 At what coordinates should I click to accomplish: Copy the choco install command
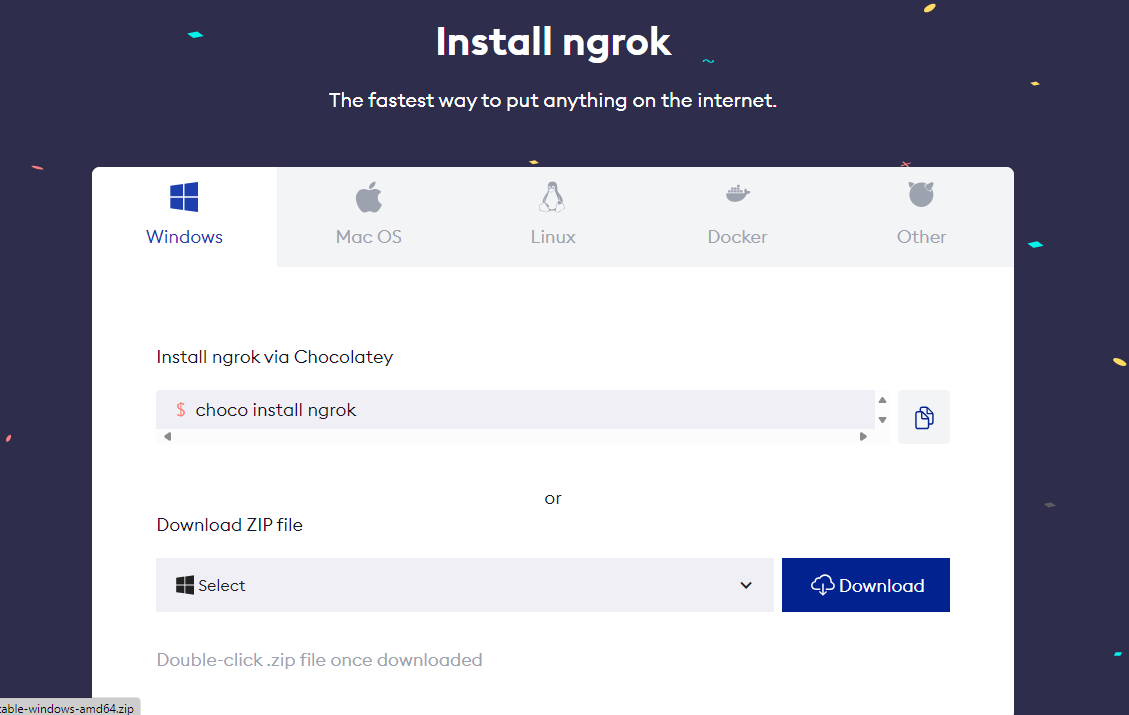(924, 418)
